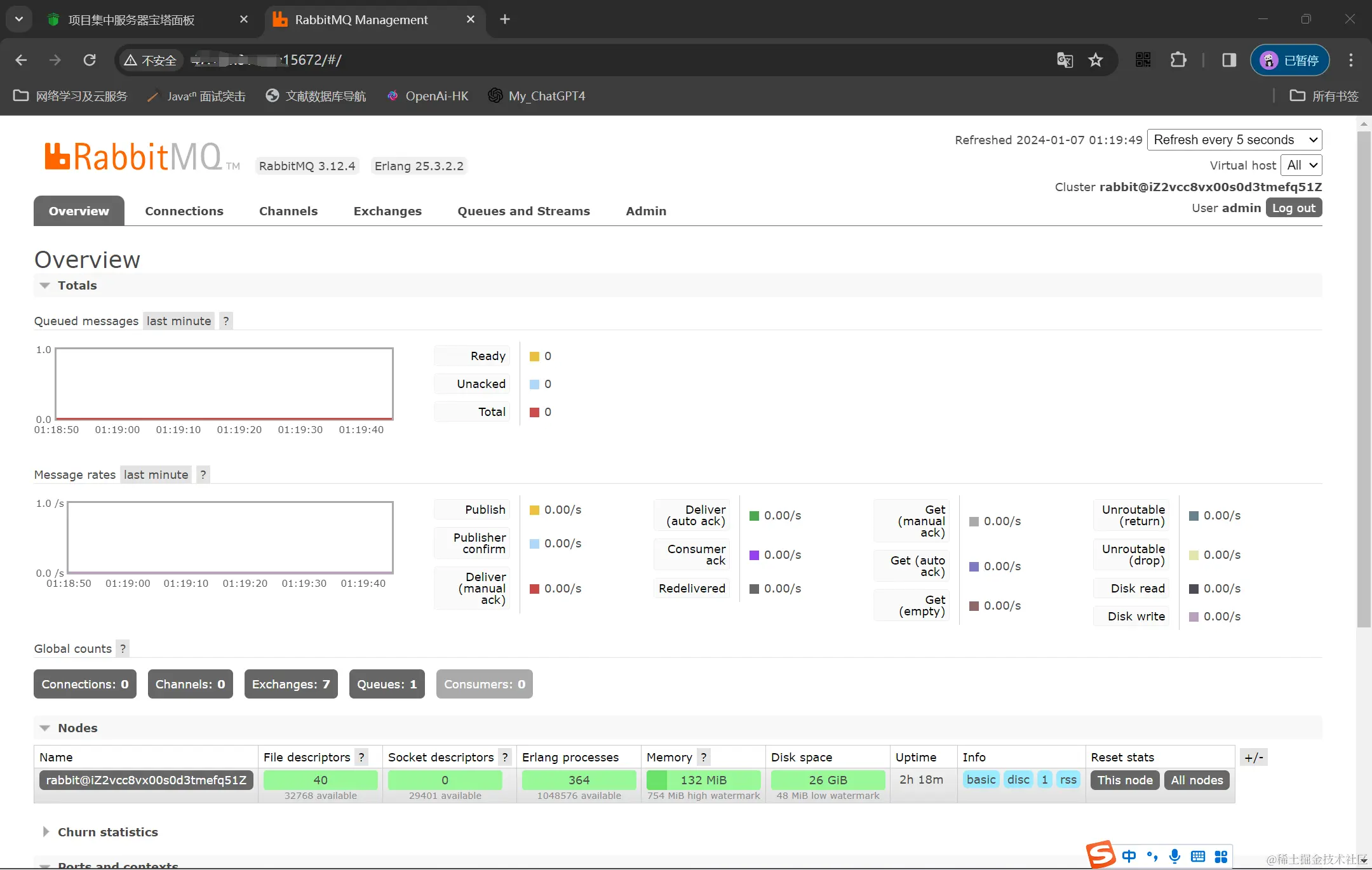Click the rss info tag

point(1068,779)
